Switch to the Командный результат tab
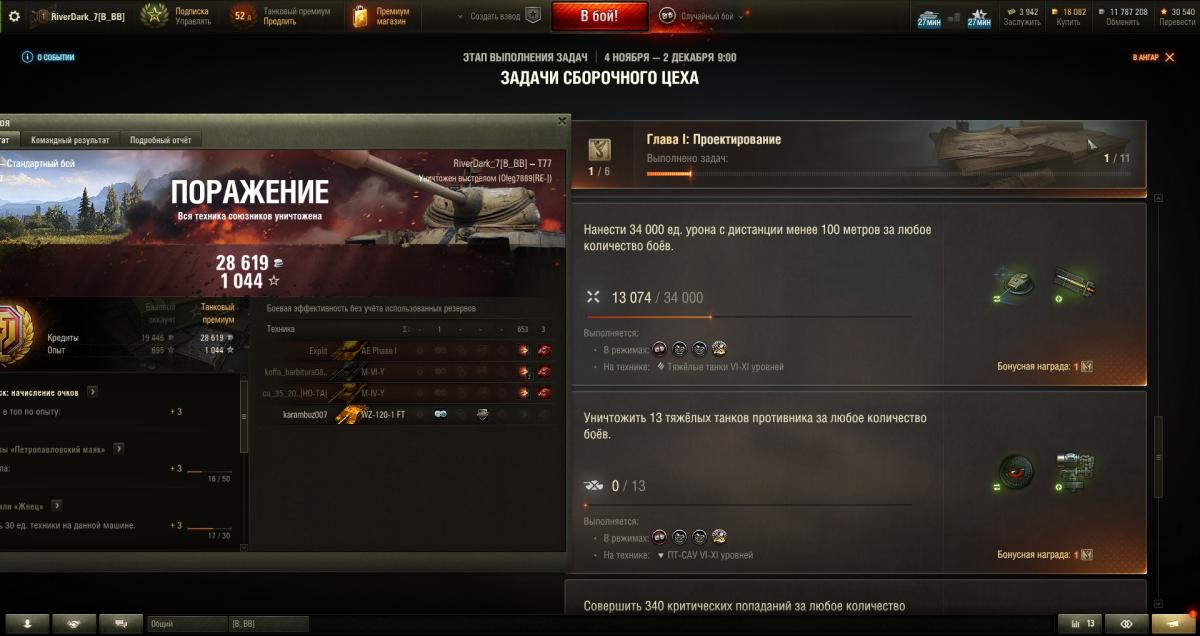 70,140
